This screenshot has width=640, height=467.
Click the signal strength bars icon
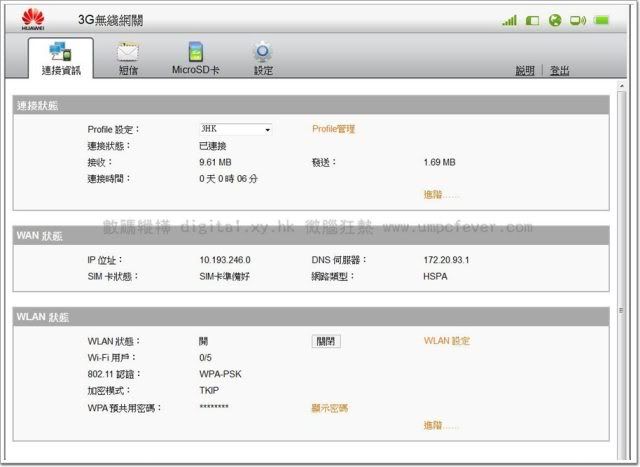(x=510, y=20)
